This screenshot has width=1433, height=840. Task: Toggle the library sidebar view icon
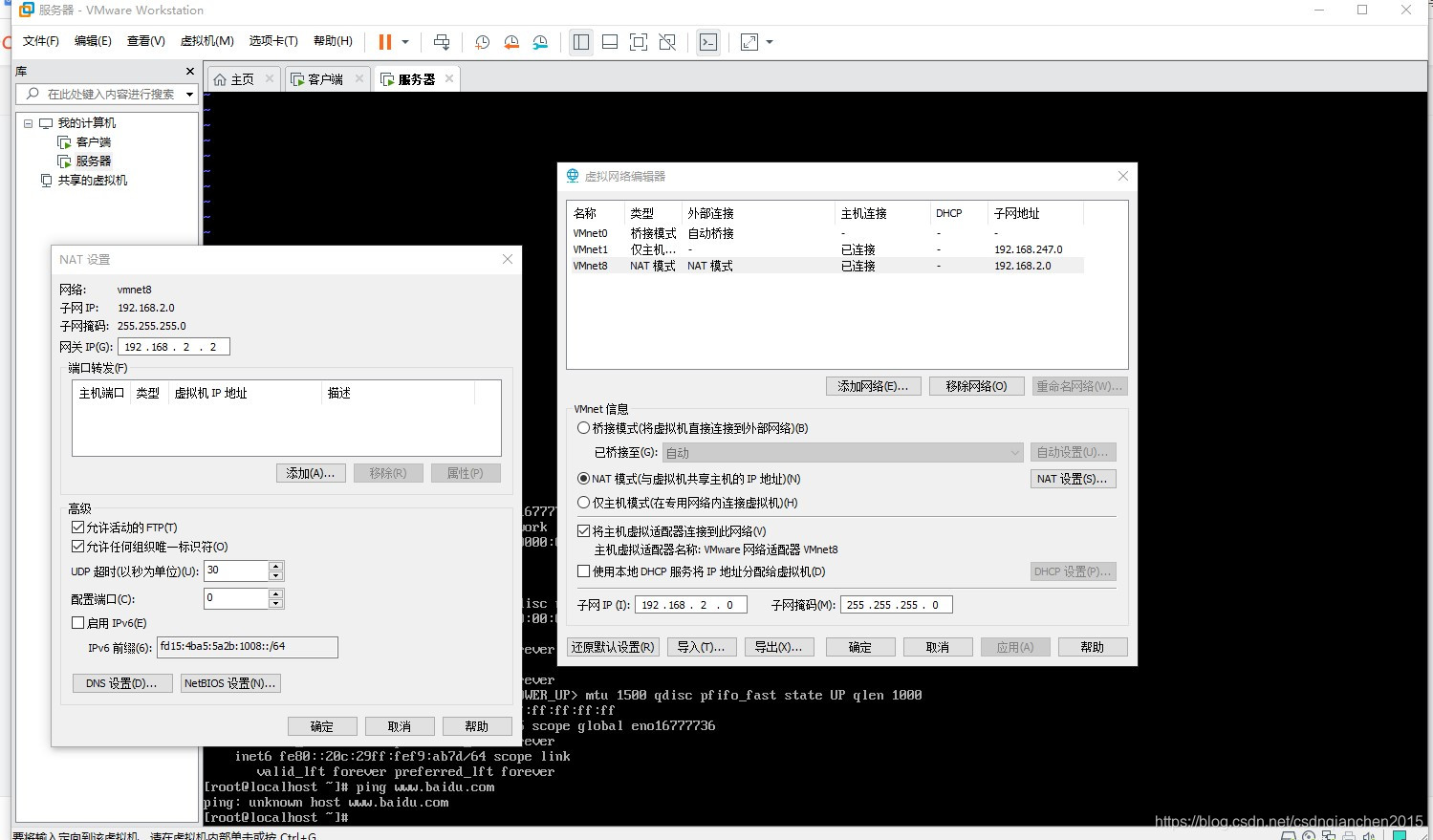pos(580,42)
